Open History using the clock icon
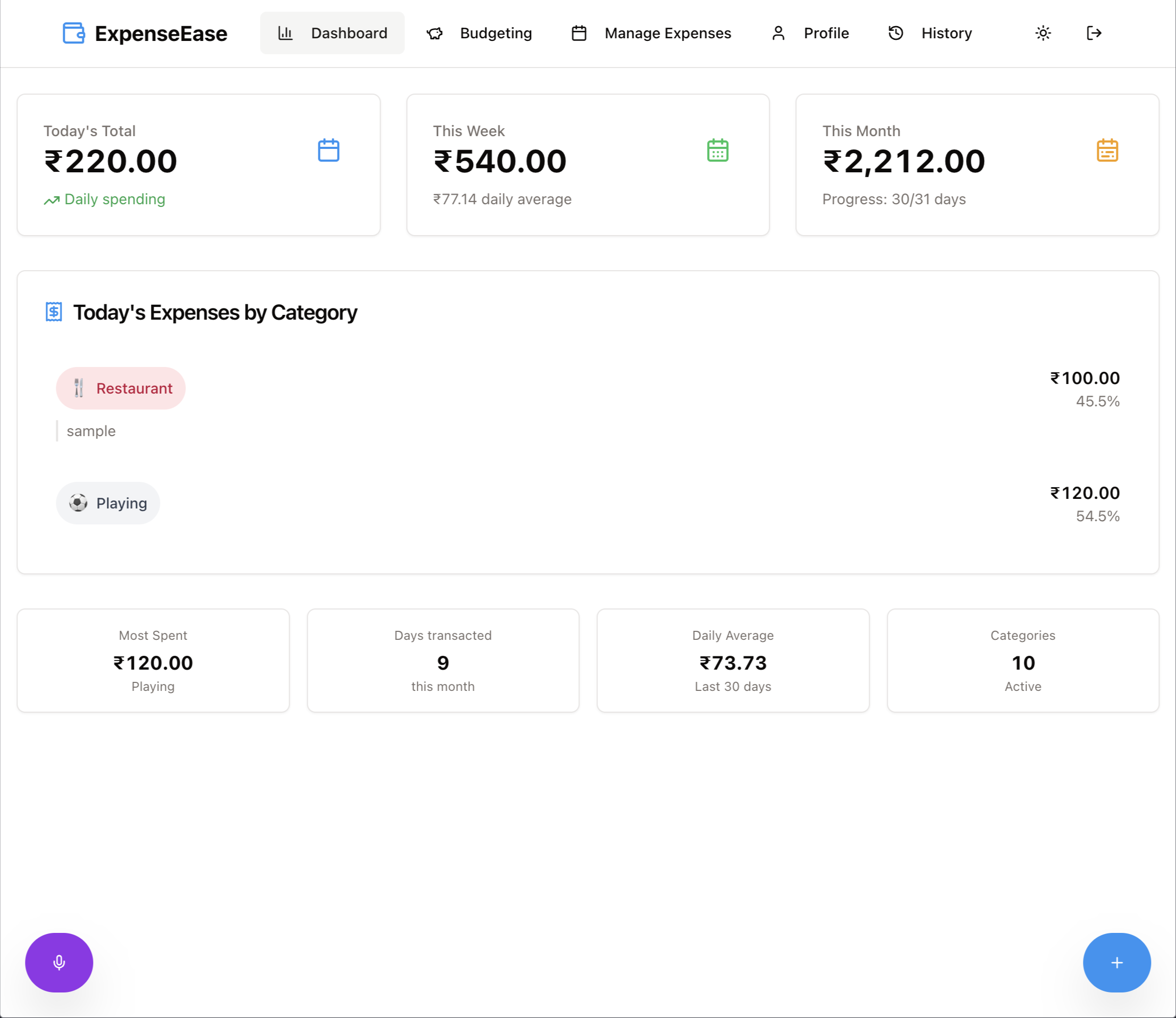Viewport: 1176px width, 1018px height. pos(895,33)
